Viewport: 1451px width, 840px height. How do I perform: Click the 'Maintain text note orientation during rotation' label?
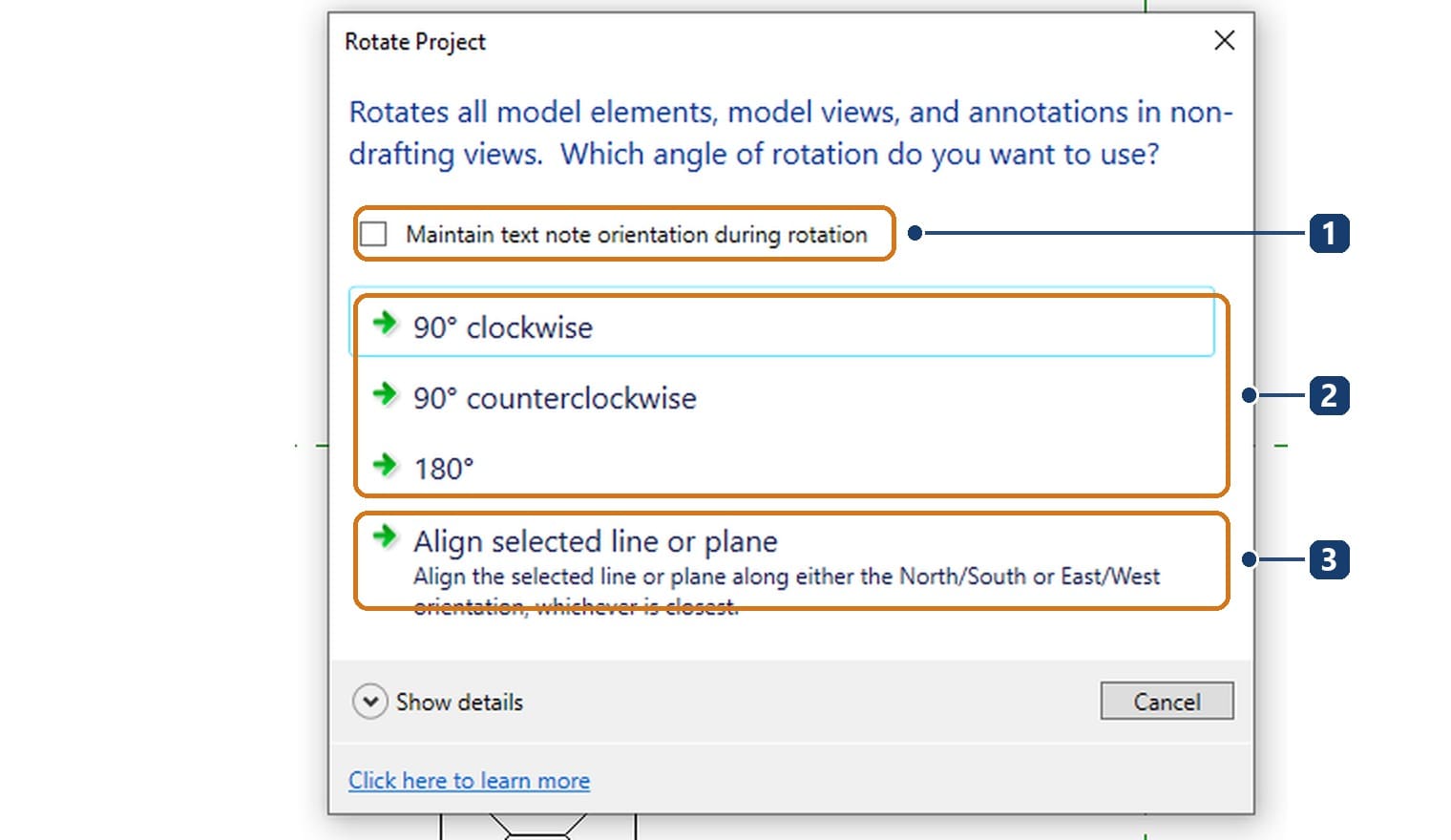637,235
